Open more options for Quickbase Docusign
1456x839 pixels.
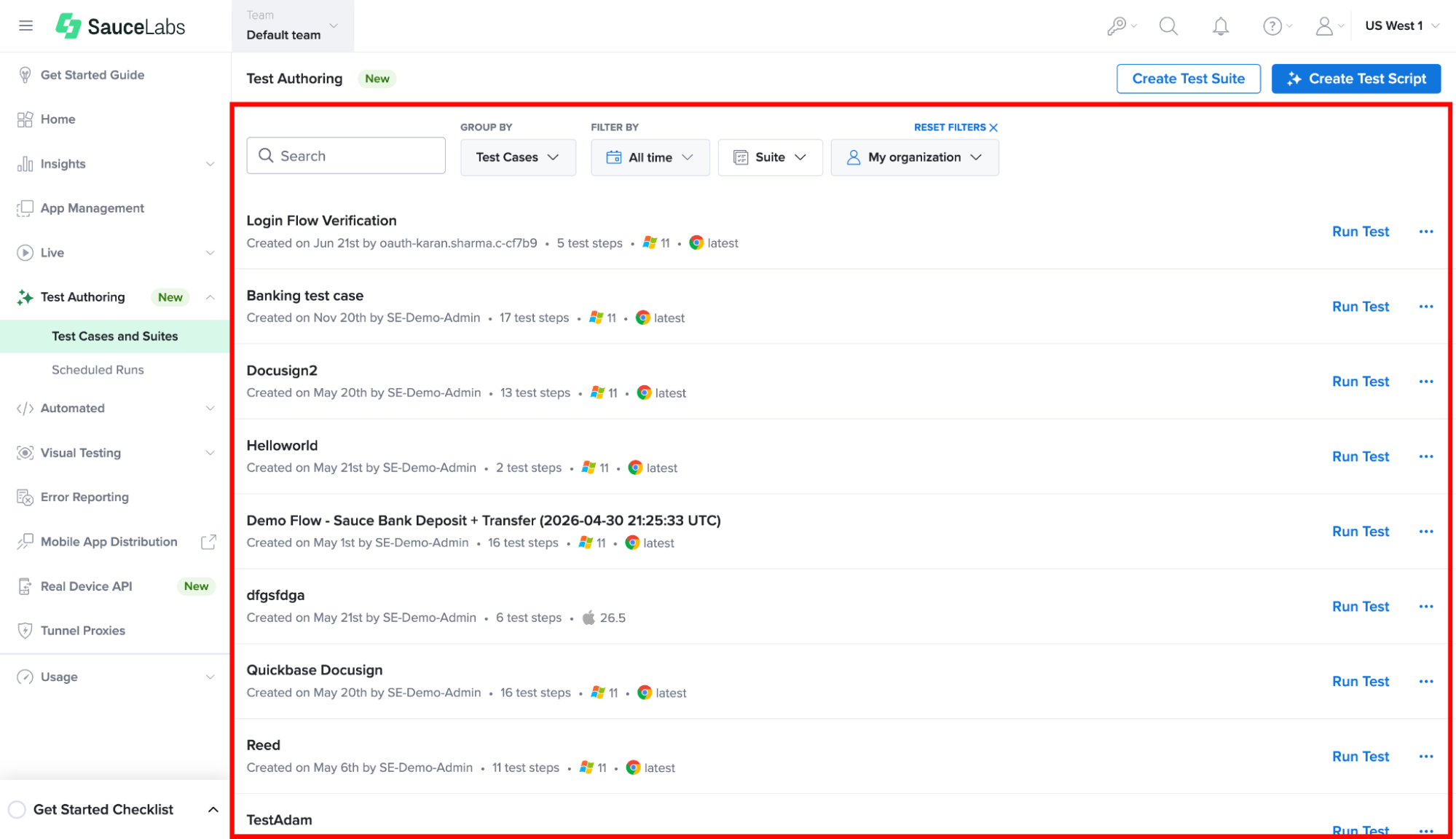[x=1426, y=682]
